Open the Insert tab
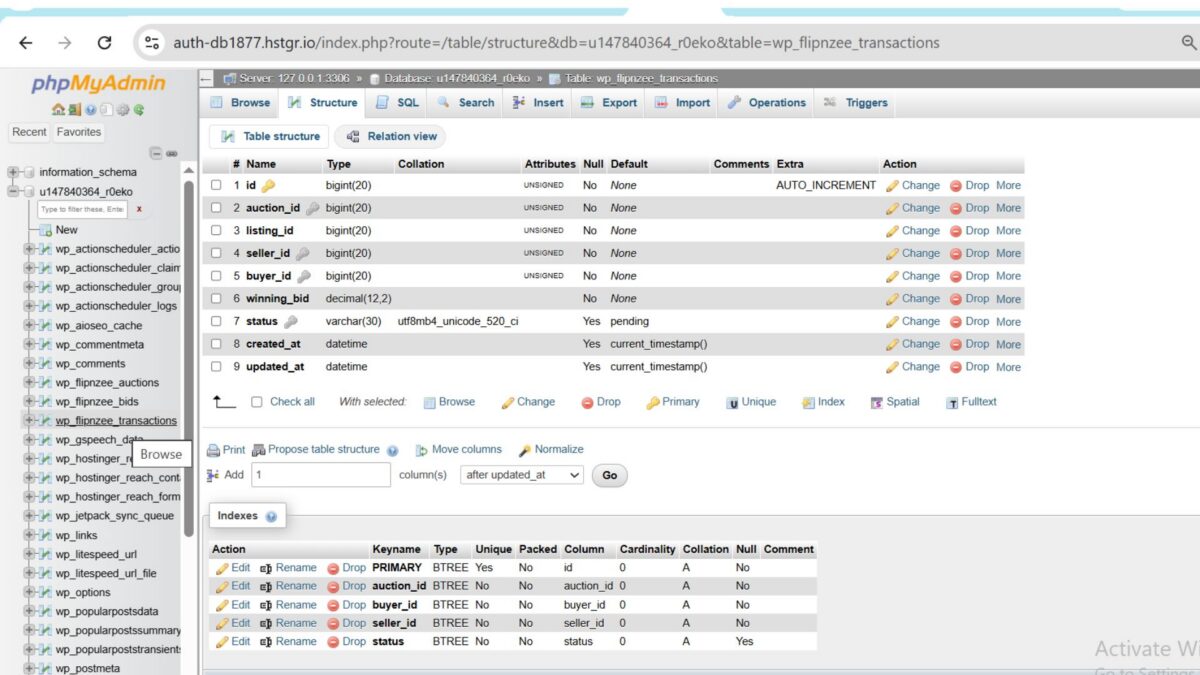1200x675 pixels. tap(538, 102)
